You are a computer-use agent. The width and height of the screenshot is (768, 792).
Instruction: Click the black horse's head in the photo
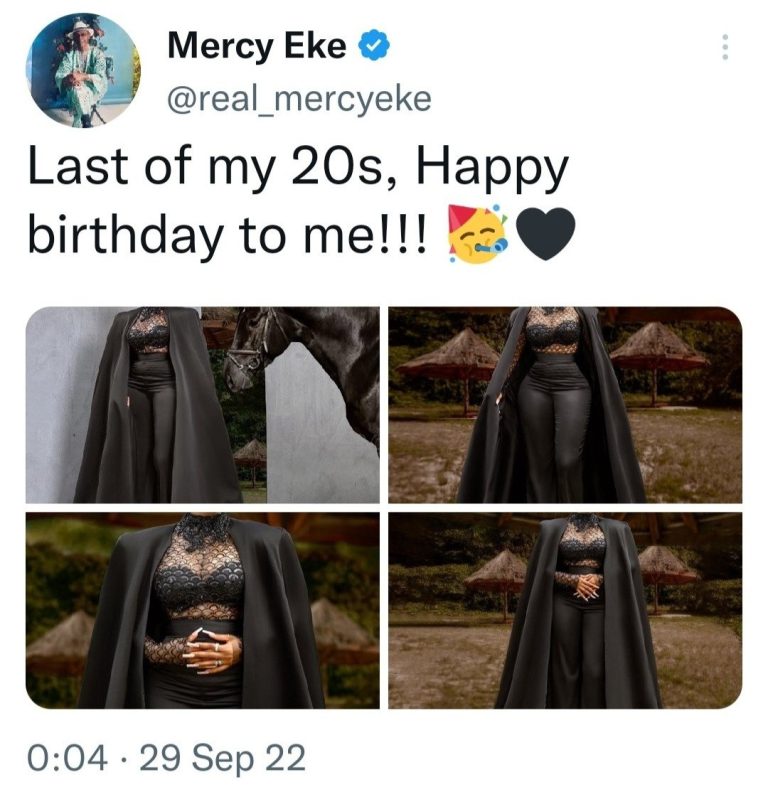252,352
